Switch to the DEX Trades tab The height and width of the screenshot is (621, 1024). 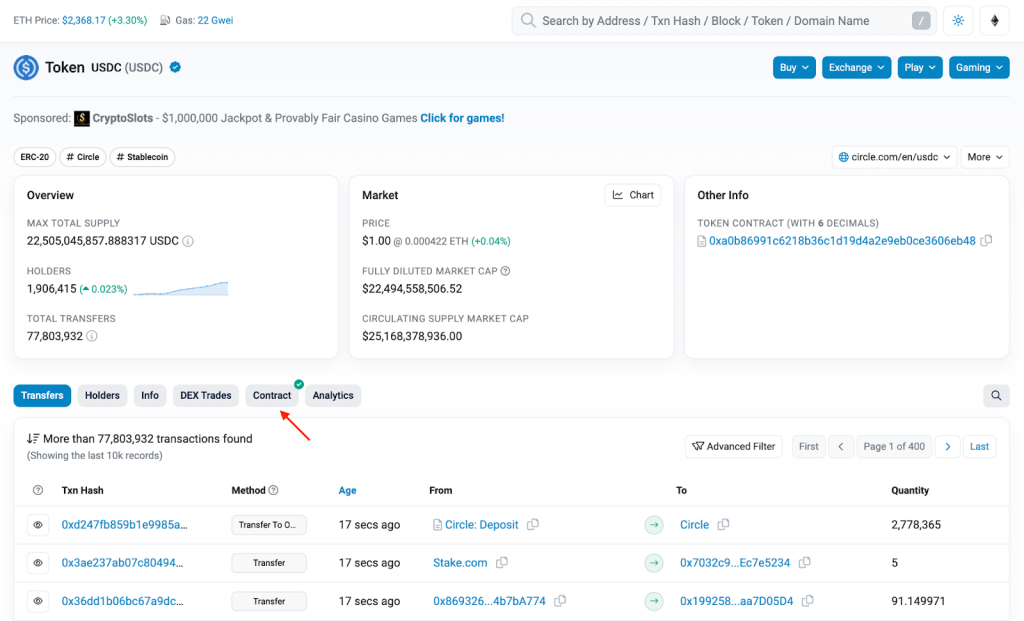click(206, 396)
